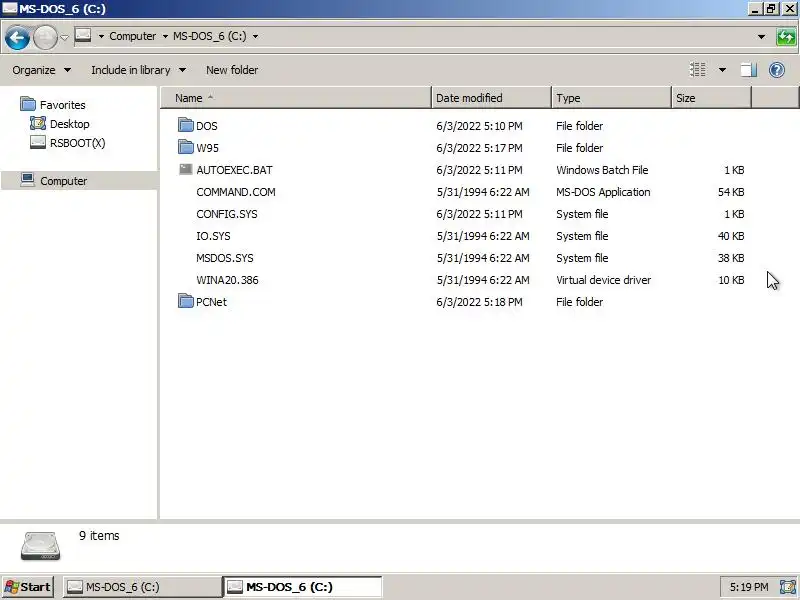
Task: Switch to the first MS-DOS_6 (C:) taskbar window
Action: 142,587
